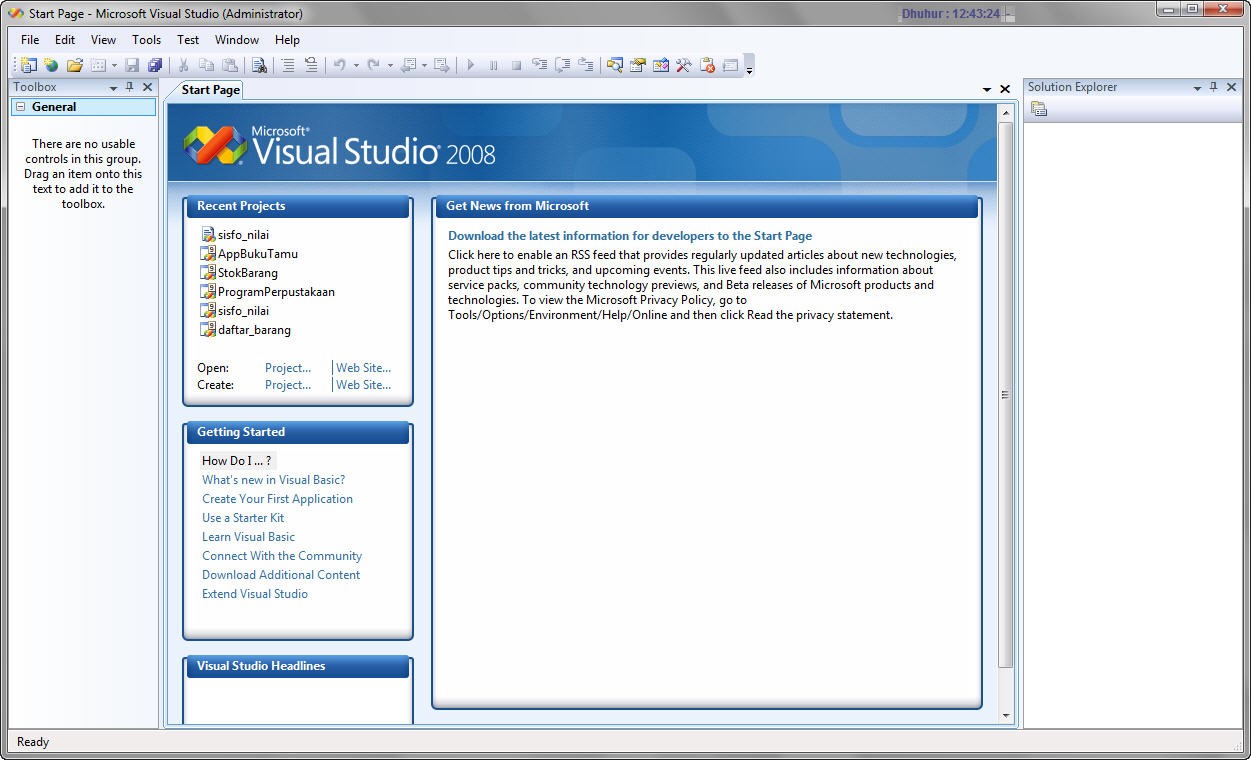Click the Save All toolbar icon

[157, 64]
